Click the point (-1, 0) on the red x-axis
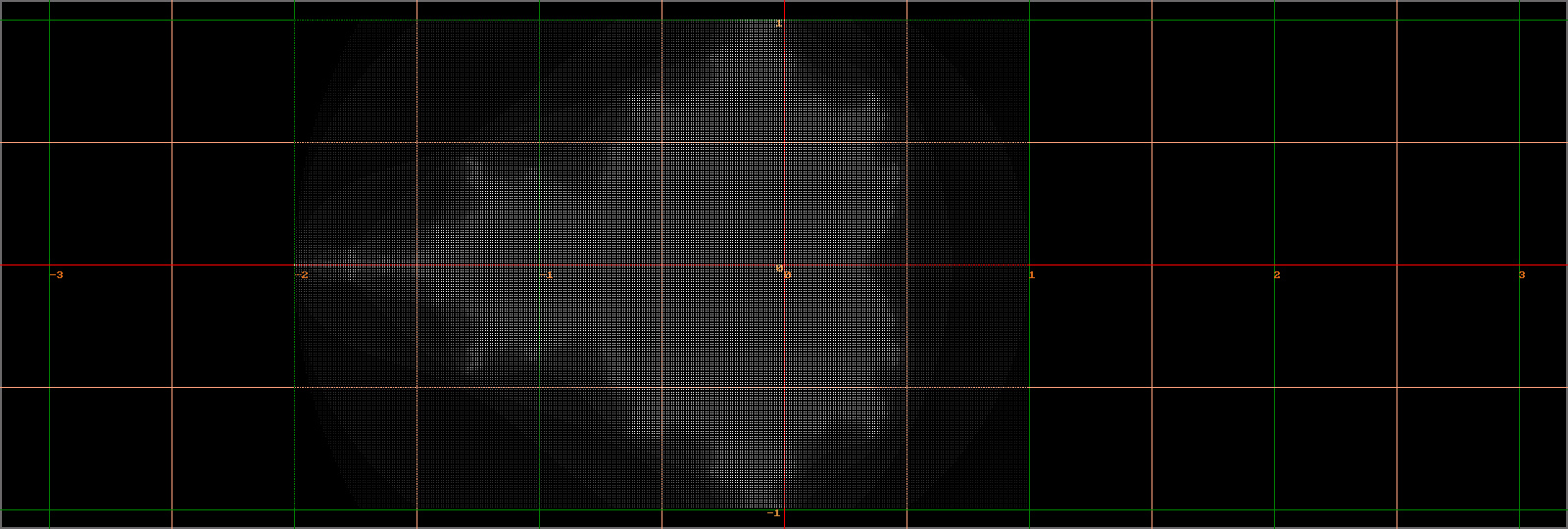Image resolution: width=1568 pixels, height=529 pixels. pyautogui.click(x=539, y=264)
